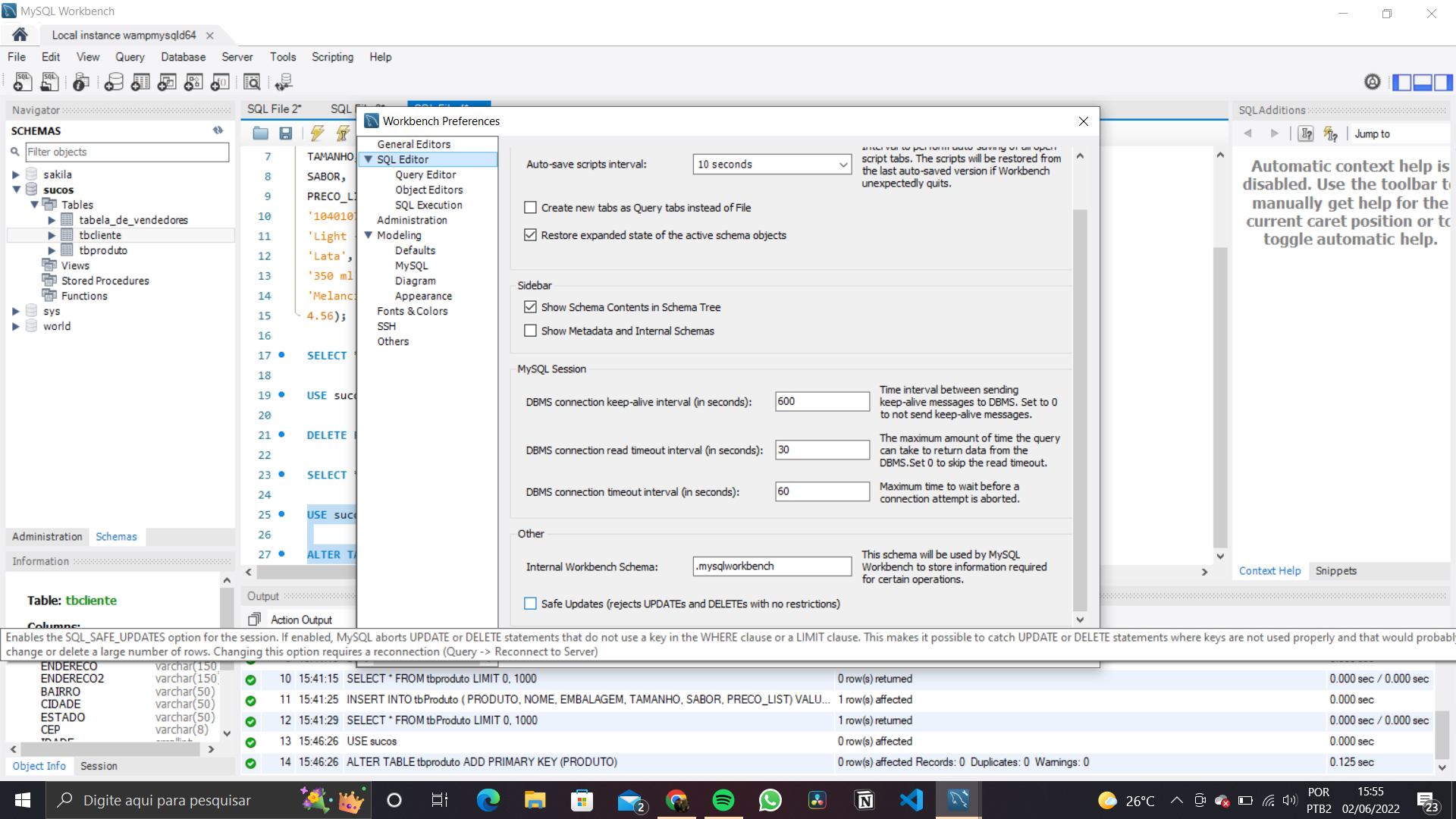The width and height of the screenshot is (1456, 819).
Task: Click the new SQL tab toolbar icon
Action: [x=23, y=82]
